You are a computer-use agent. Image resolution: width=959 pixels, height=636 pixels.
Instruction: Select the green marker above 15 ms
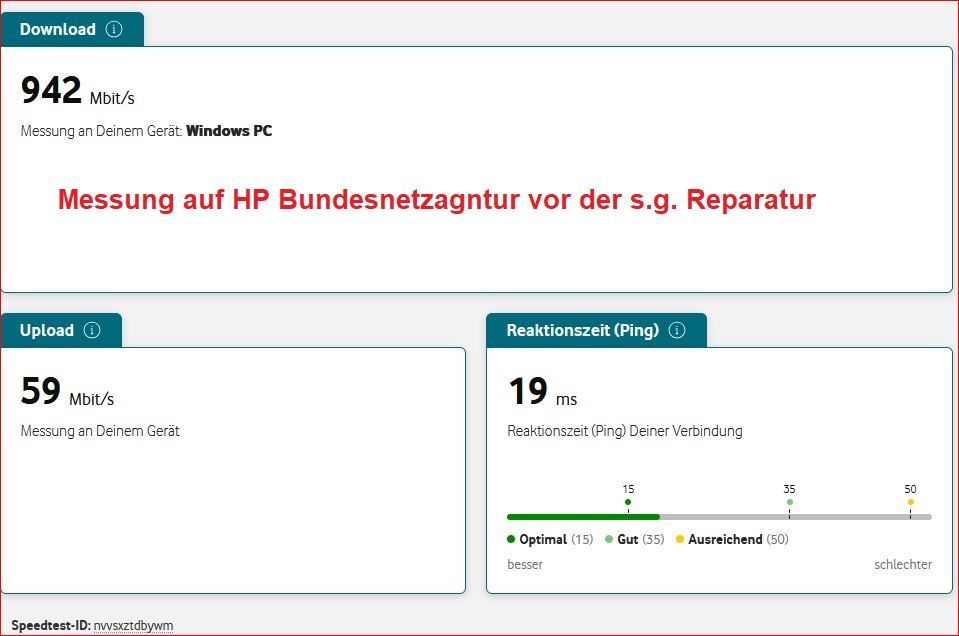pos(628,502)
